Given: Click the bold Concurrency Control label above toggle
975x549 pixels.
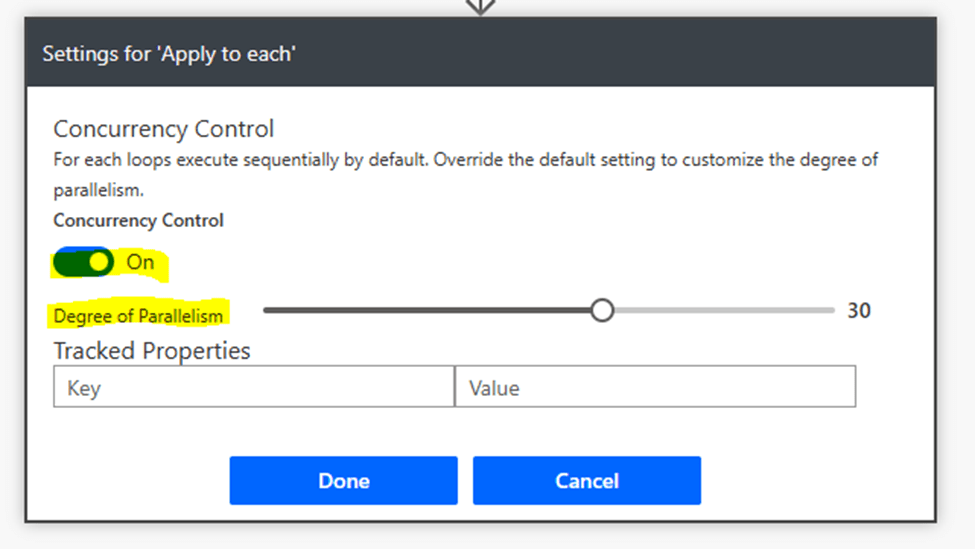Looking at the screenshot, I should [x=138, y=221].
